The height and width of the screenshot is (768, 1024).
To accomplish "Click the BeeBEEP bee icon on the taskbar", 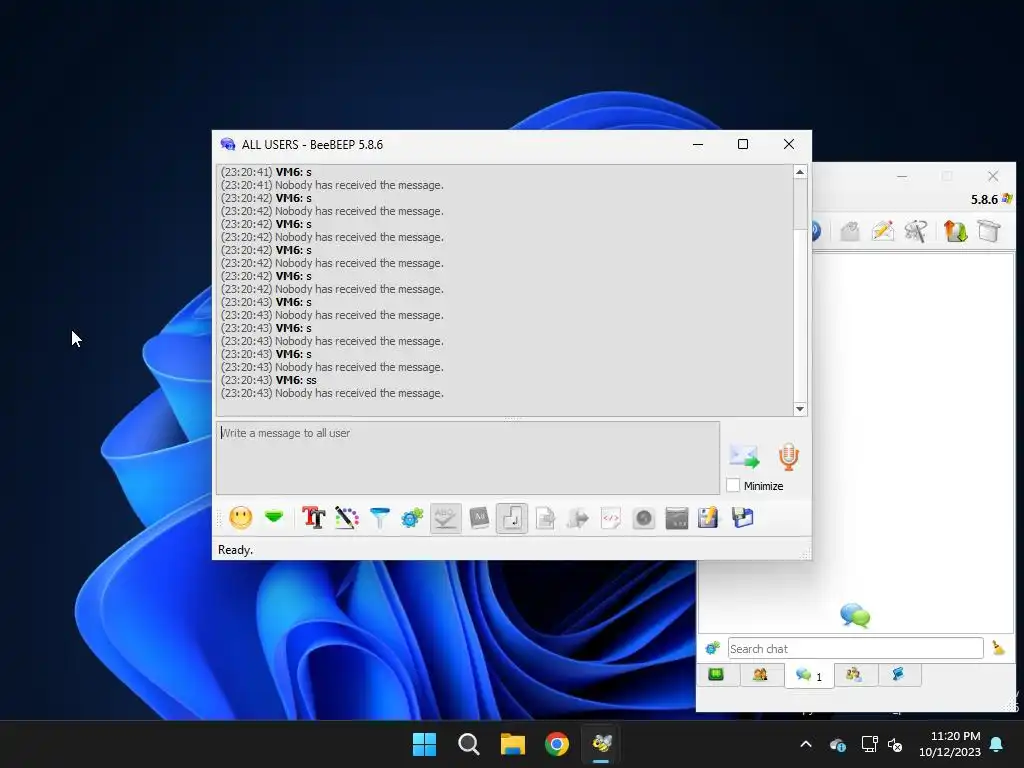I will click(x=601, y=744).
